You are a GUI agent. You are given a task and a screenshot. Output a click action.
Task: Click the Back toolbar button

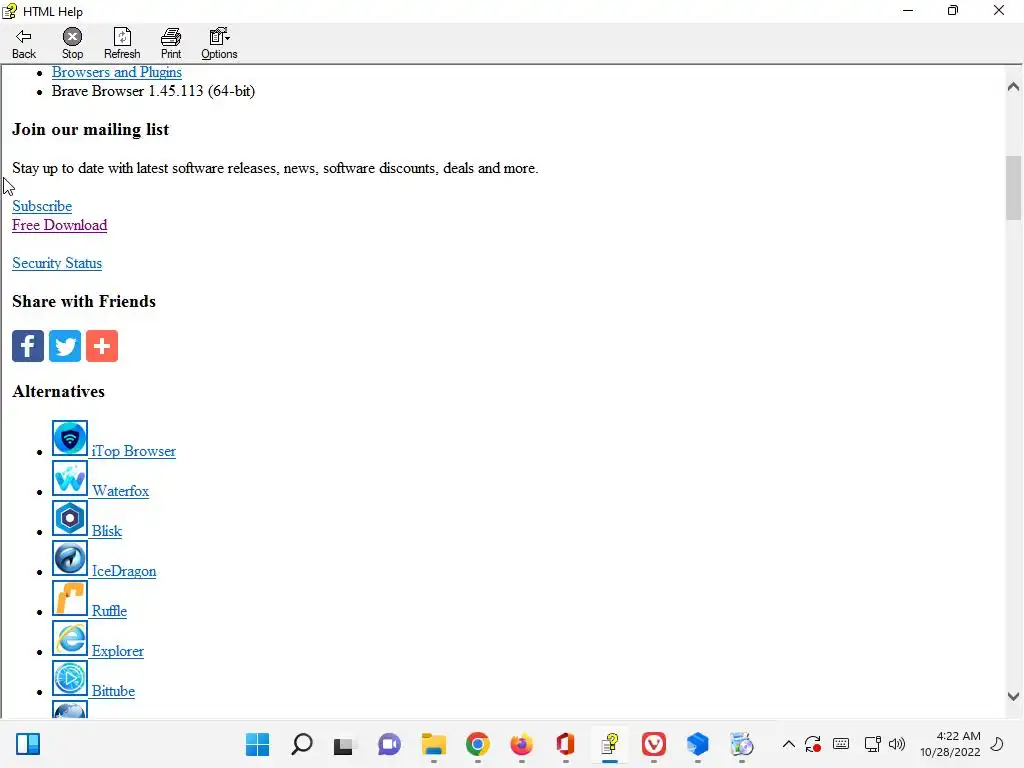pos(24,44)
